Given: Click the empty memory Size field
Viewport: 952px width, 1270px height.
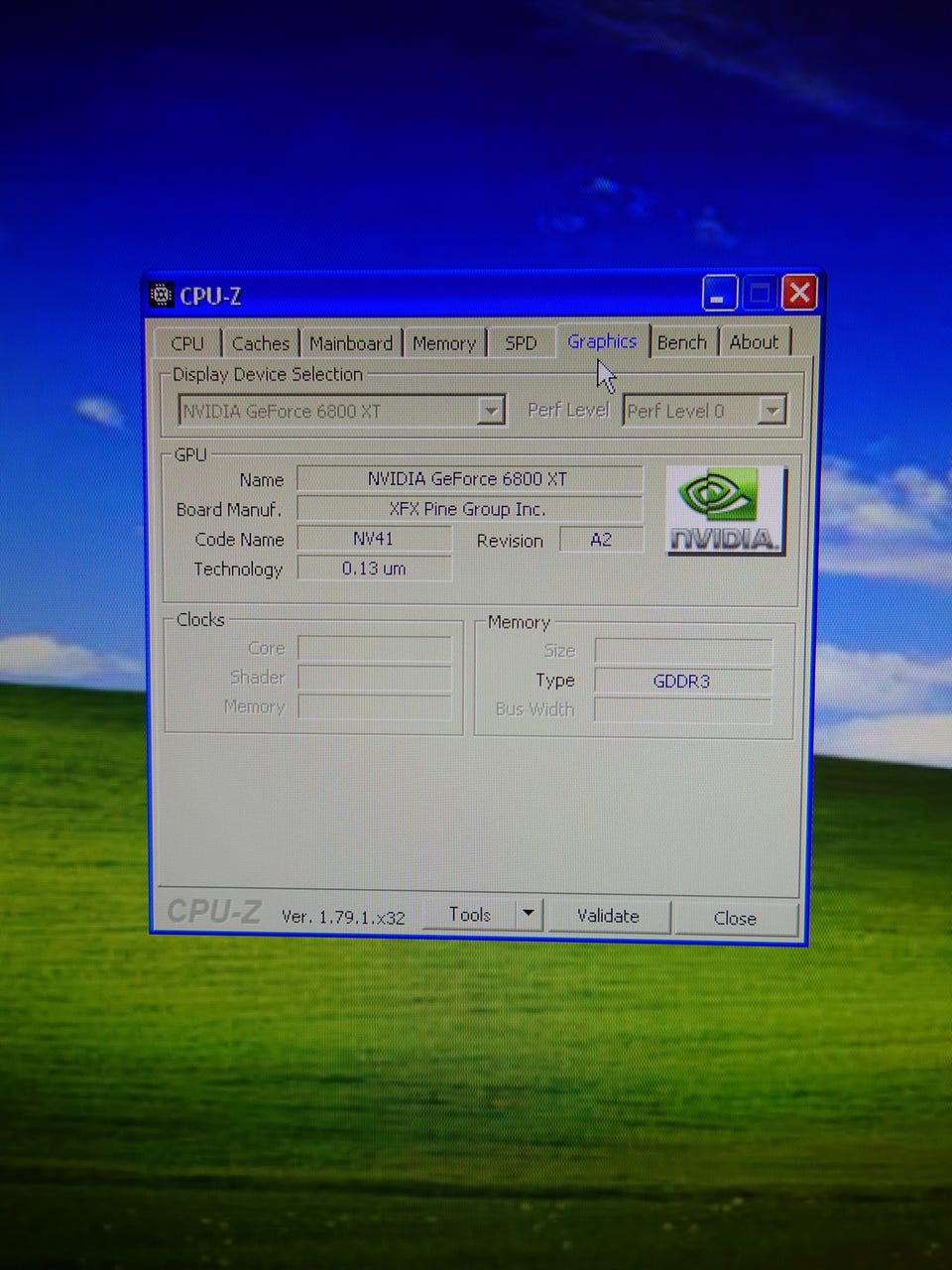Looking at the screenshot, I should click(682, 651).
